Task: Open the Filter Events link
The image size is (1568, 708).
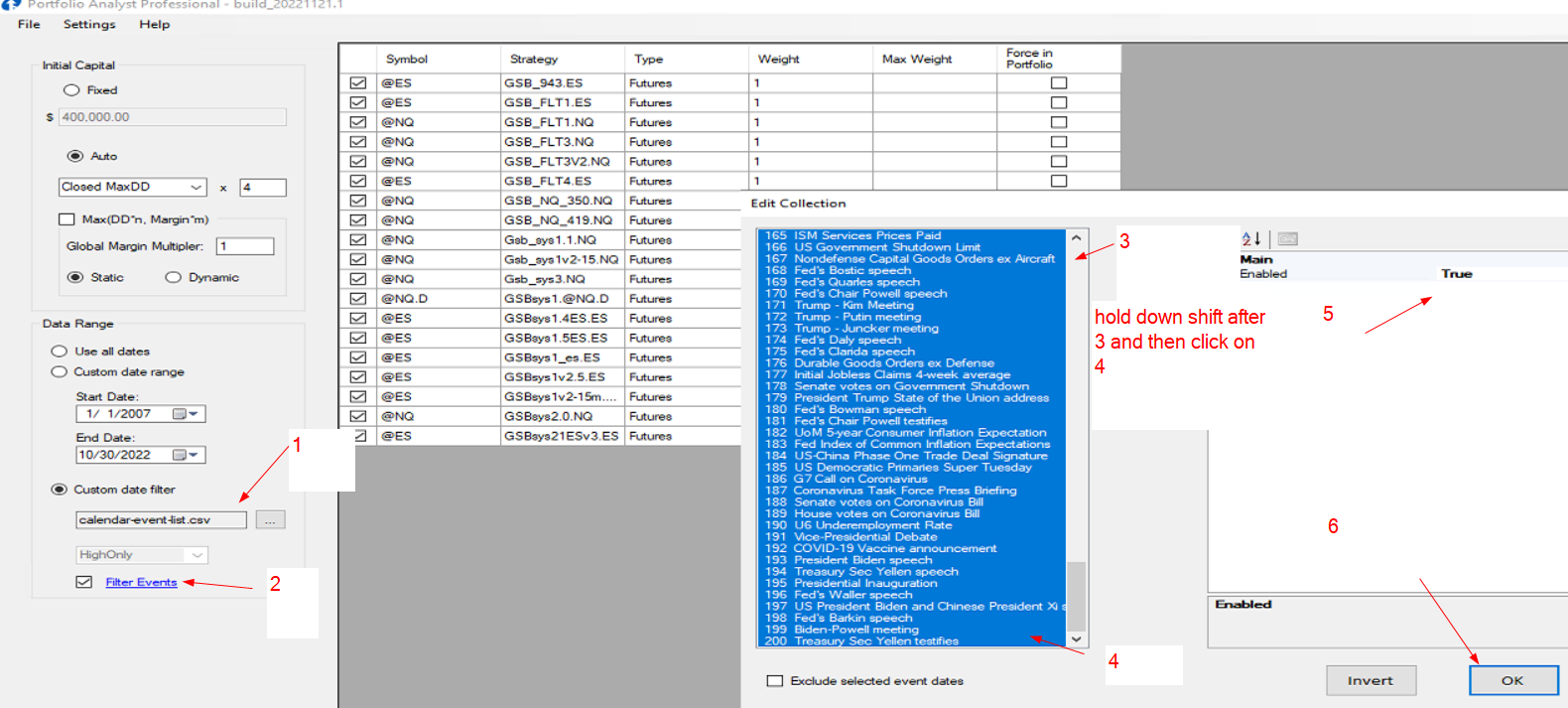Action: [141, 583]
